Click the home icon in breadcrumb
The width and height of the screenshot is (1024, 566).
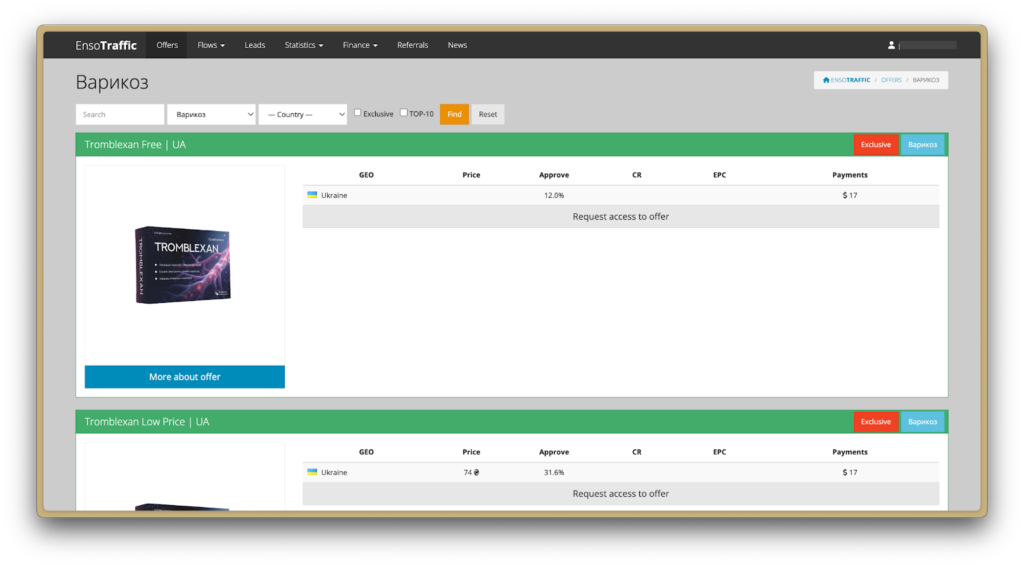pyautogui.click(x=826, y=80)
